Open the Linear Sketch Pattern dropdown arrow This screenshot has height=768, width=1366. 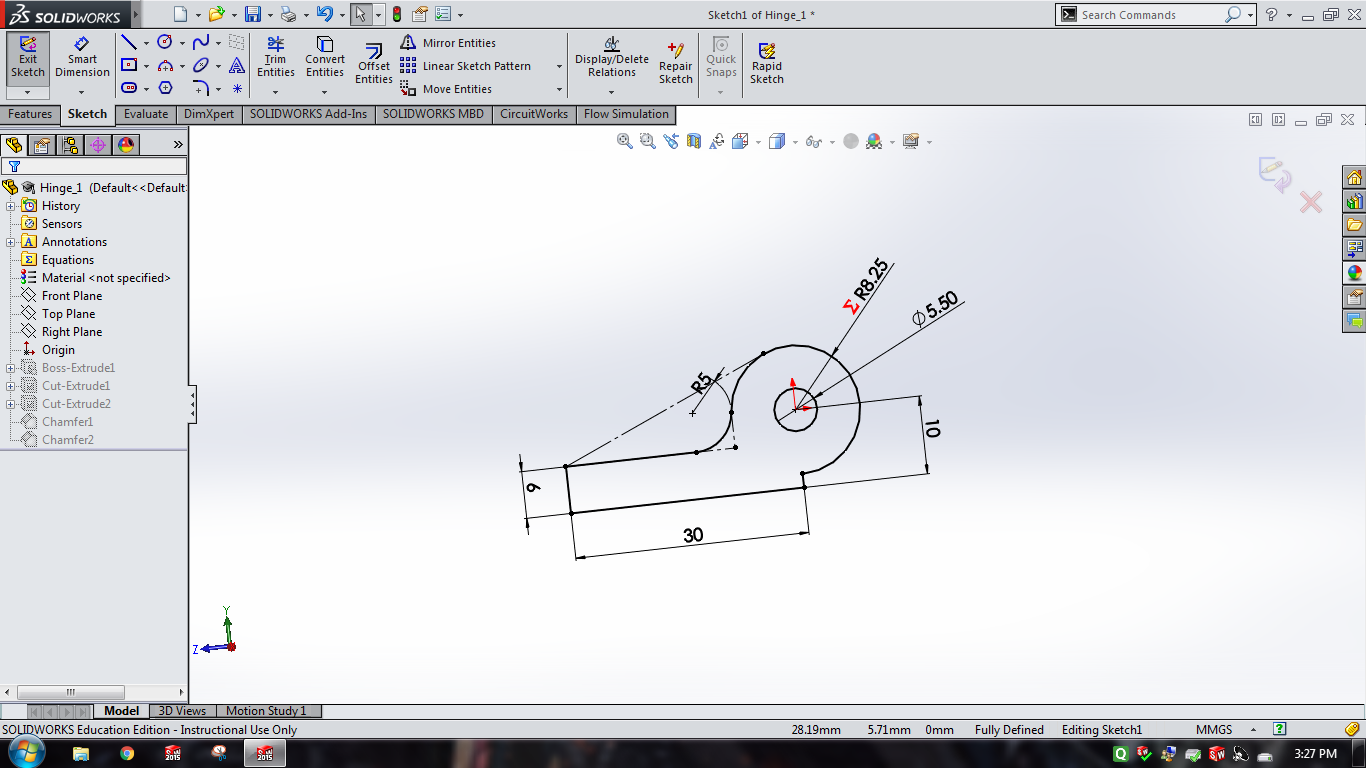tap(559, 66)
